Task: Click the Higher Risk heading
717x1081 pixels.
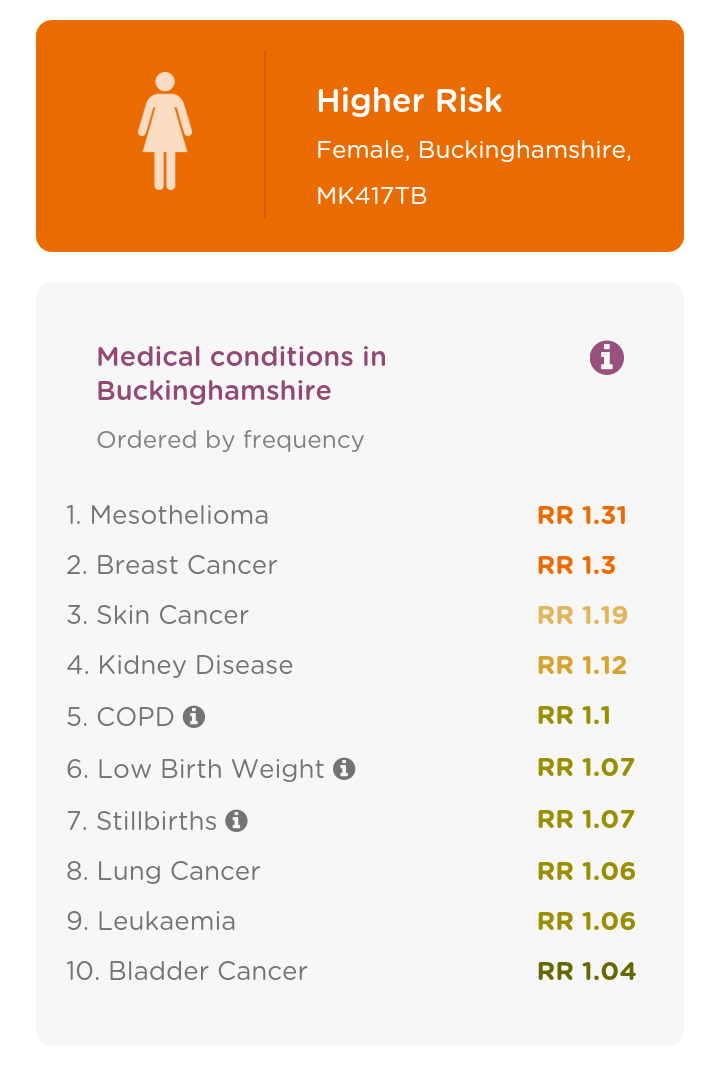Action: point(409,101)
